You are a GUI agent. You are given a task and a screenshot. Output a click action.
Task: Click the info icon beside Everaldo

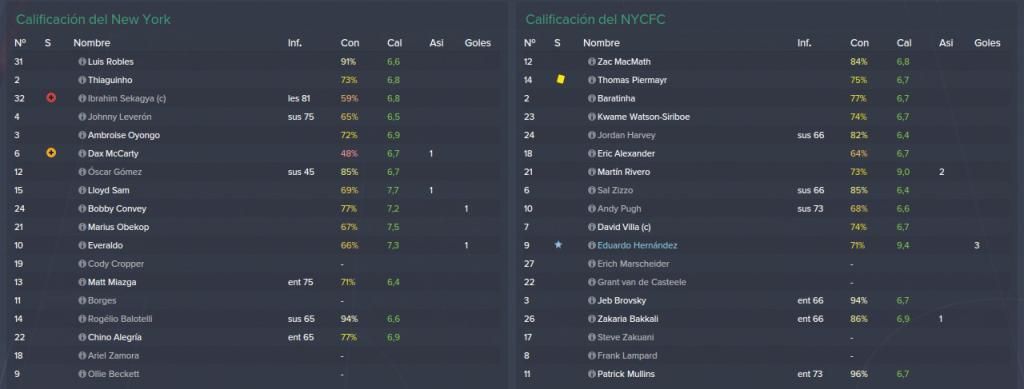(x=82, y=245)
